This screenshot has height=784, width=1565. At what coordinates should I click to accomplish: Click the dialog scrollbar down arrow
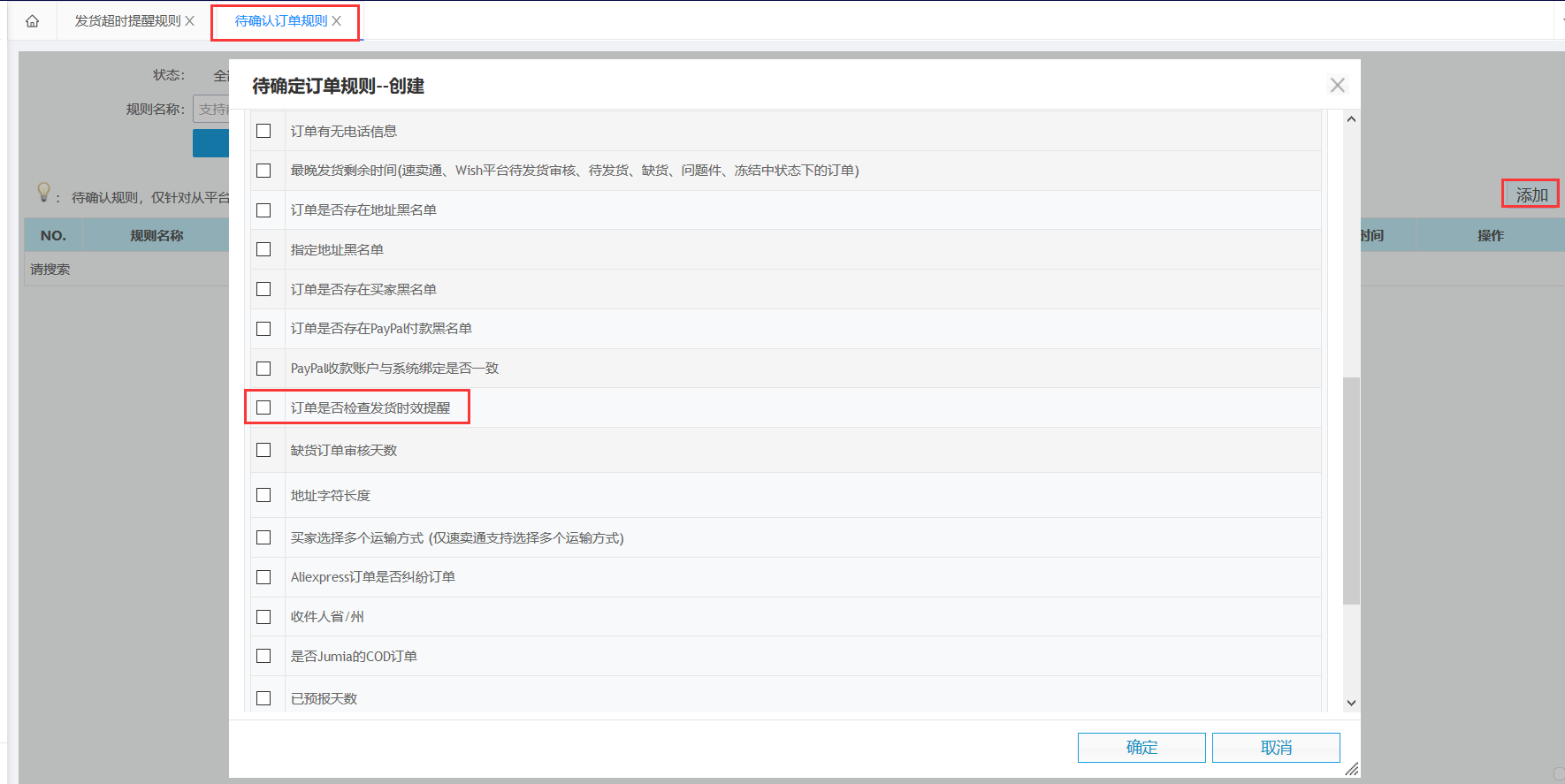click(x=1351, y=703)
